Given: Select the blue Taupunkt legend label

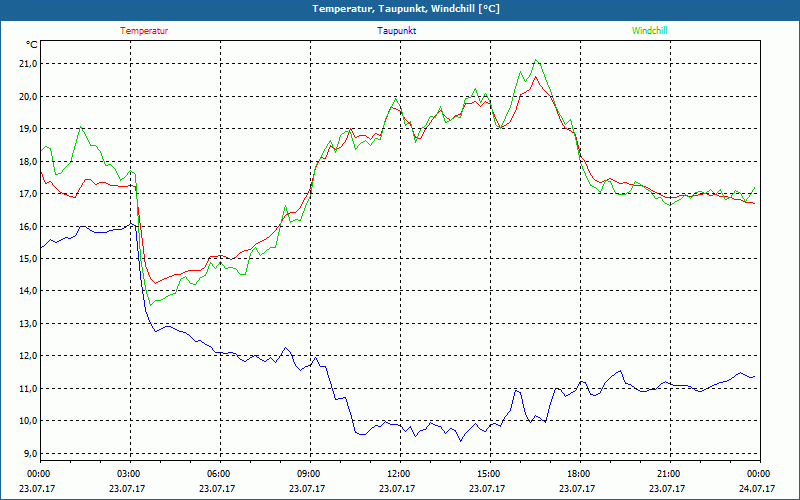Looking at the screenshot, I should click(397, 31).
